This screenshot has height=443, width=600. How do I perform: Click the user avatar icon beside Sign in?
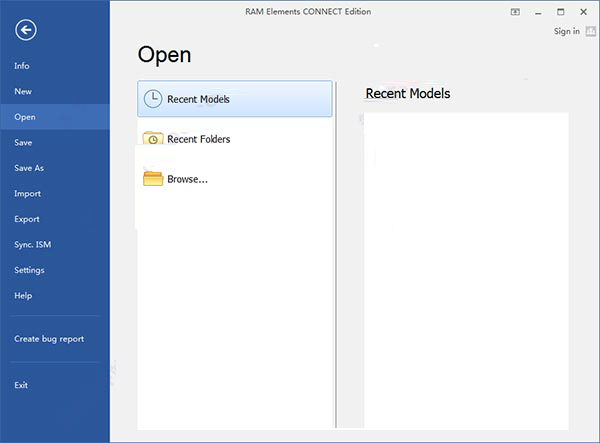pyautogui.click(x=590, y=31)
